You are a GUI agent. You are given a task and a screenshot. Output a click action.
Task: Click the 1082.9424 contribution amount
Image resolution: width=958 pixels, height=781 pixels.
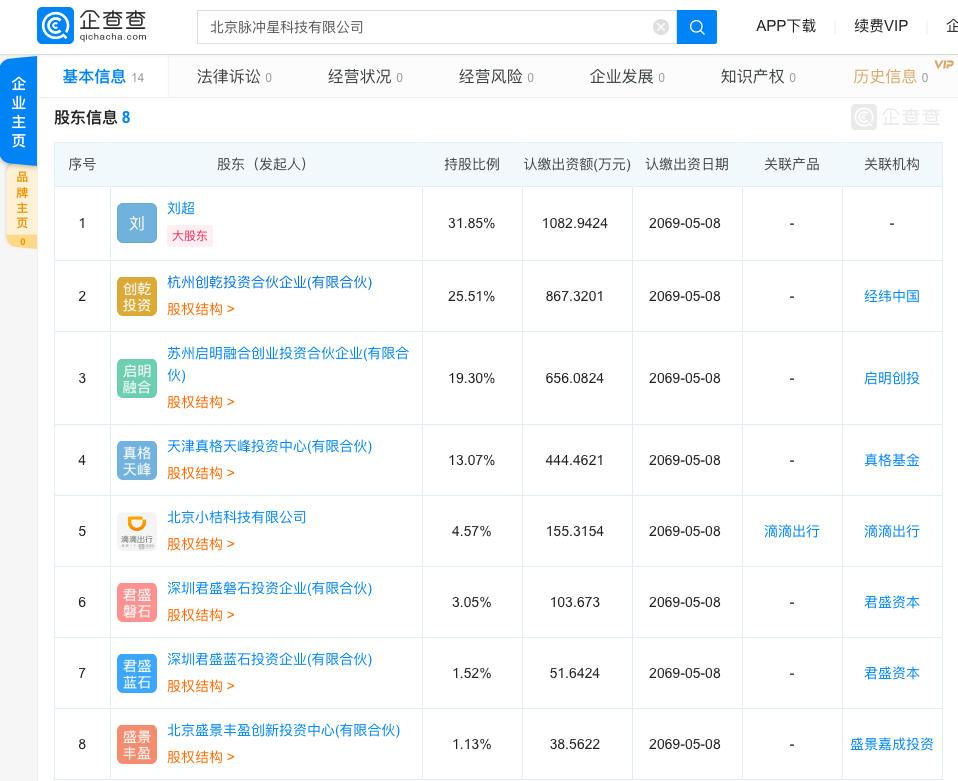click(574, 223)
